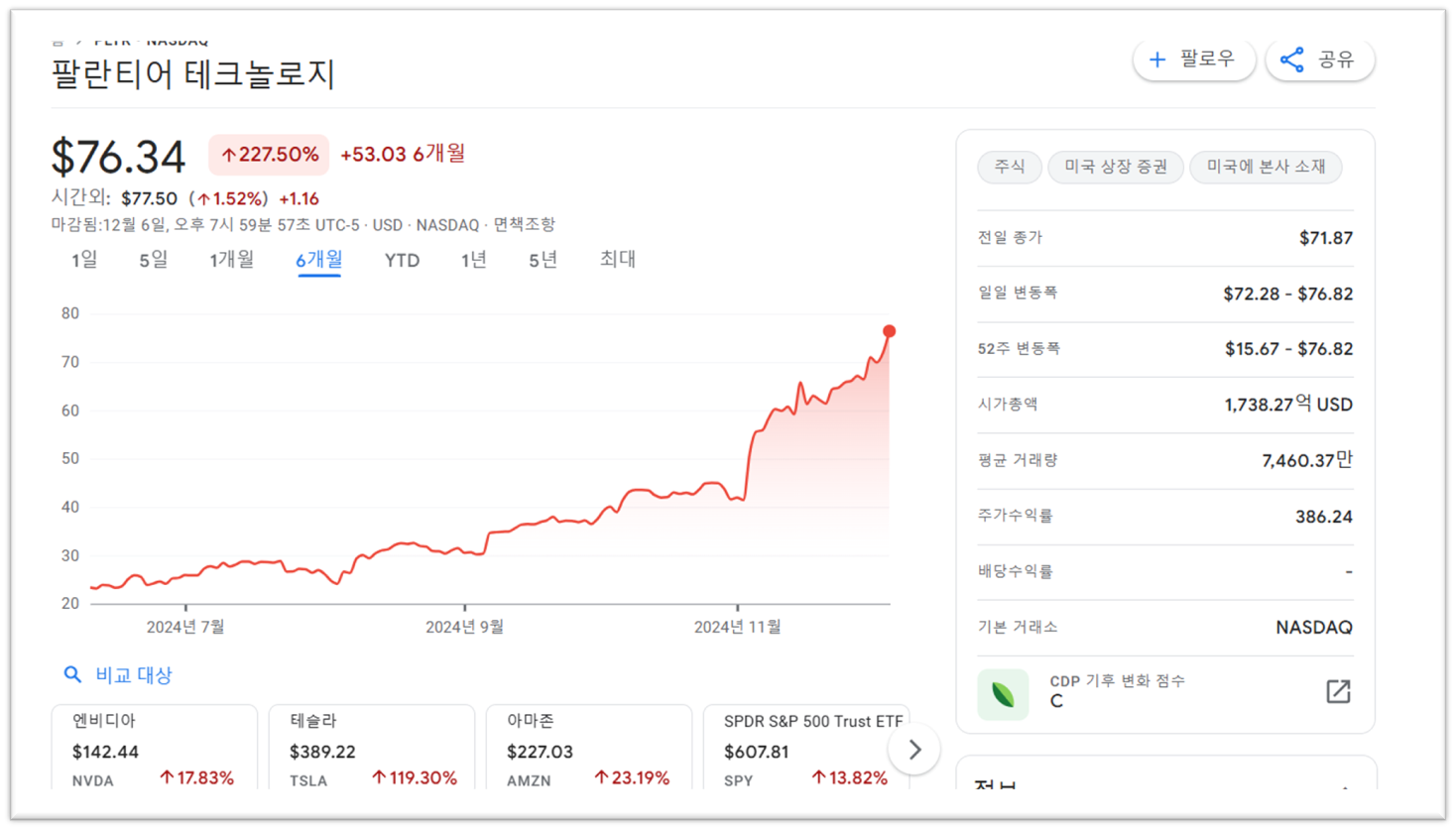This screenshot has width=1456, height=830.
Task: Click the 일일 변동폭 value $72.28 - $76.82
Action: [x=1287, y=294]
